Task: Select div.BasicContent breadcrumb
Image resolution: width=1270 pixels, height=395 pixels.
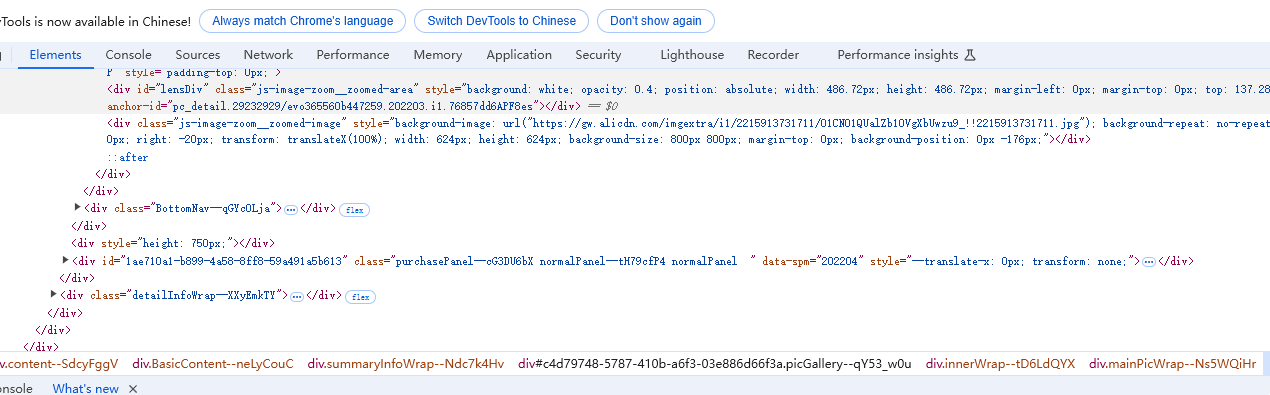Action: coord(213,364)
